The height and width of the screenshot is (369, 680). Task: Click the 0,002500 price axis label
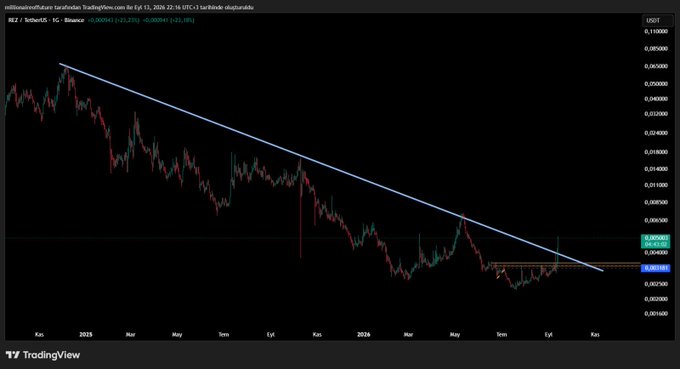[656, 284]
